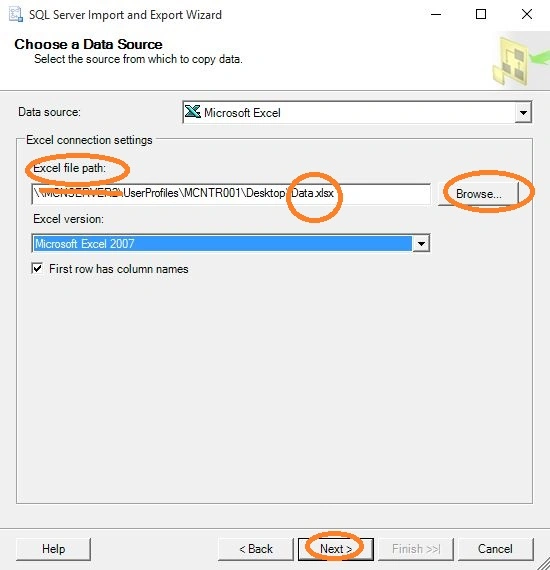
Task: Click the Excel connection settings group title
Action: tap(89, 140)
